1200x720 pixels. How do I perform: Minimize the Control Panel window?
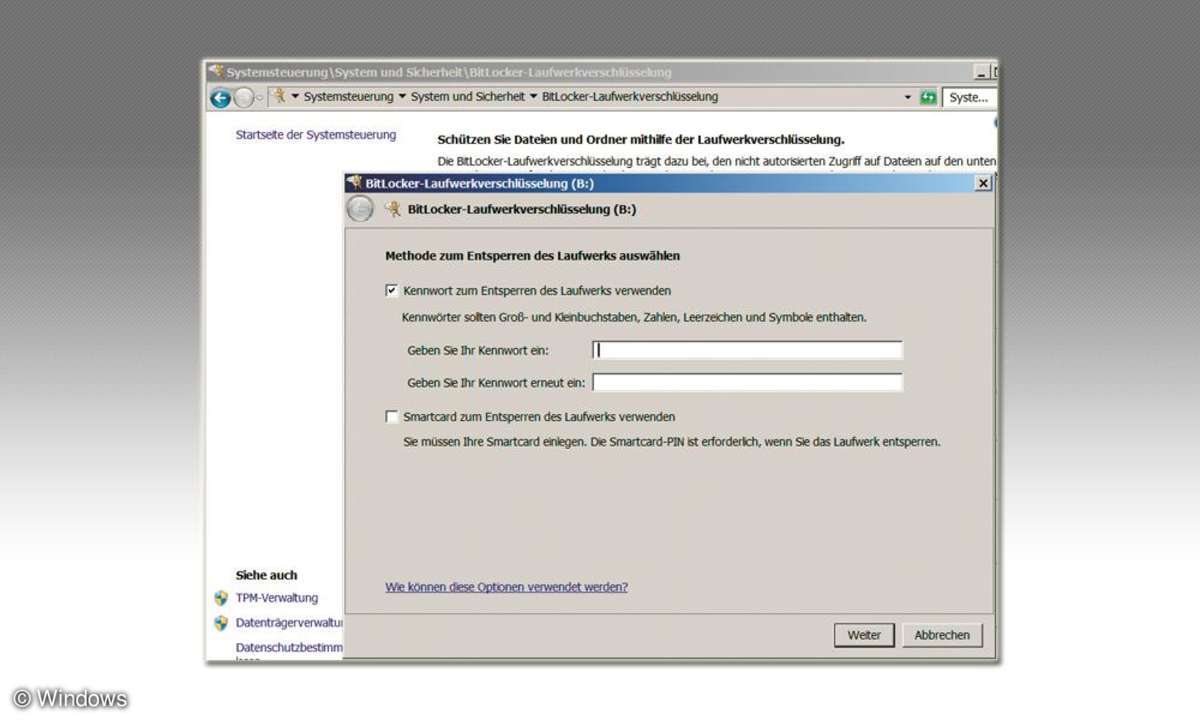point(982,72)
